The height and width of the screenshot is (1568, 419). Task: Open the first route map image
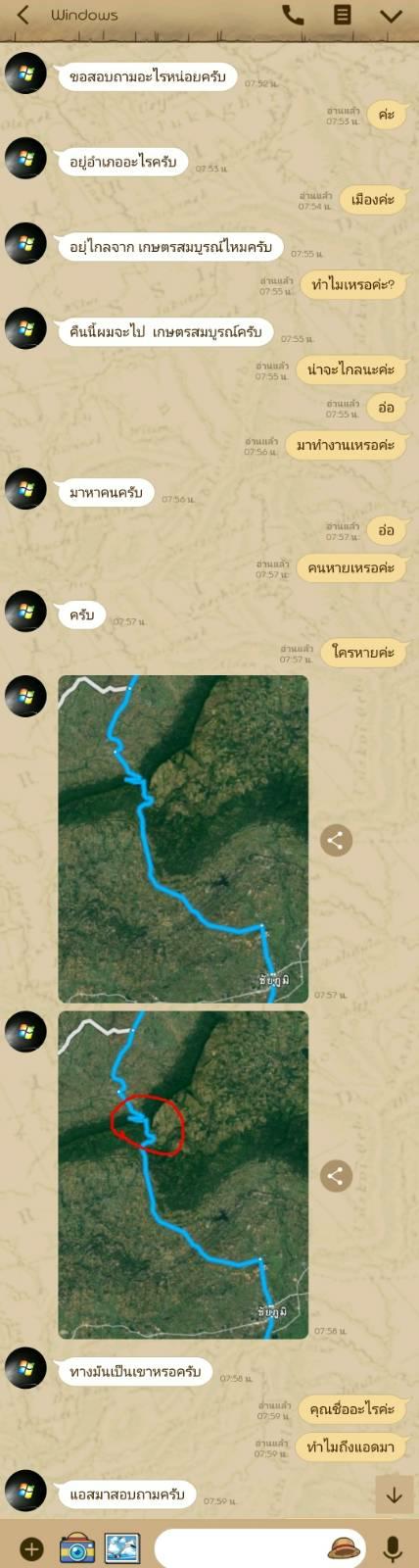tap(183, 839)
